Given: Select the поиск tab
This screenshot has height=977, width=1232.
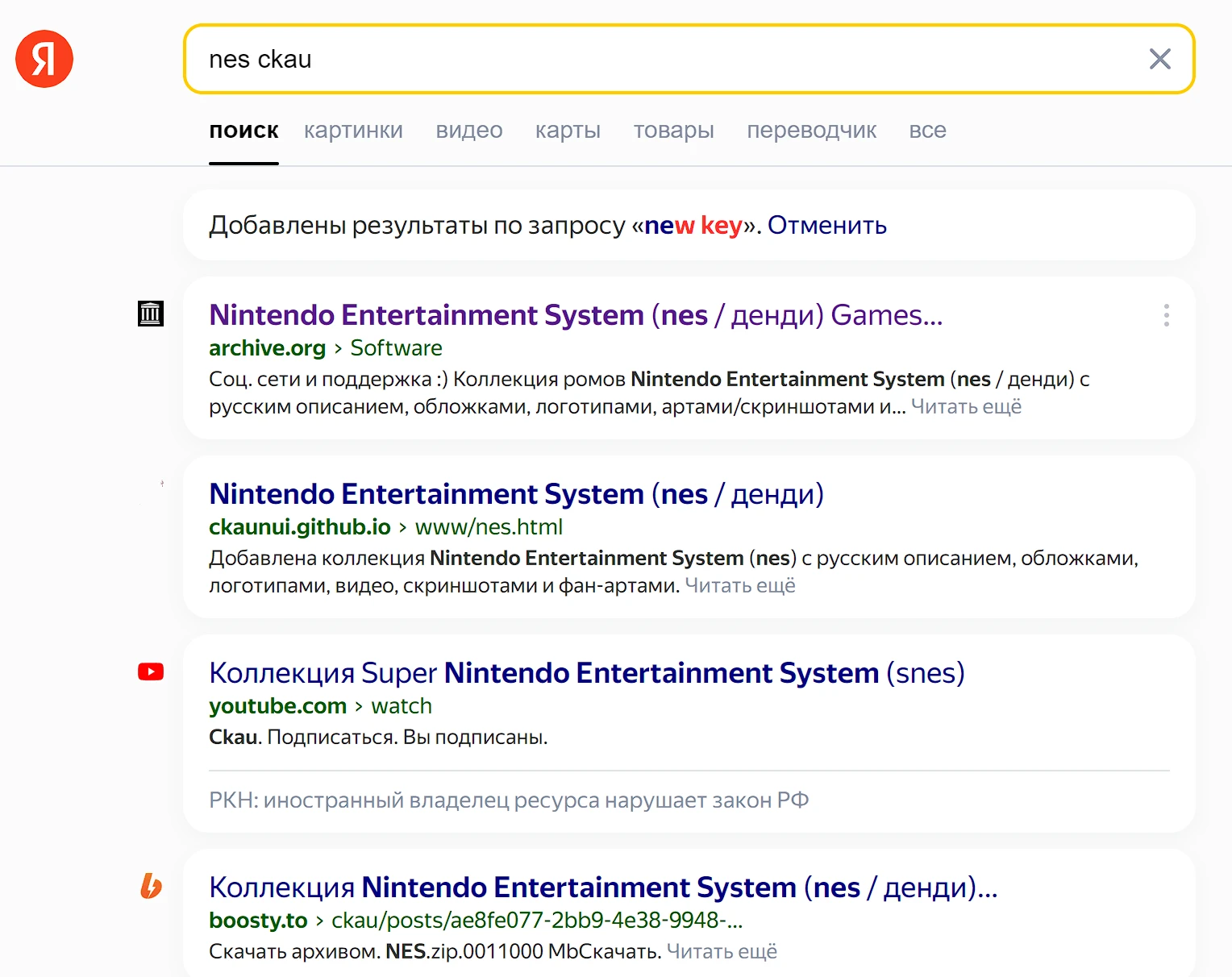Looking at the screenshot, I should point(243,131).
